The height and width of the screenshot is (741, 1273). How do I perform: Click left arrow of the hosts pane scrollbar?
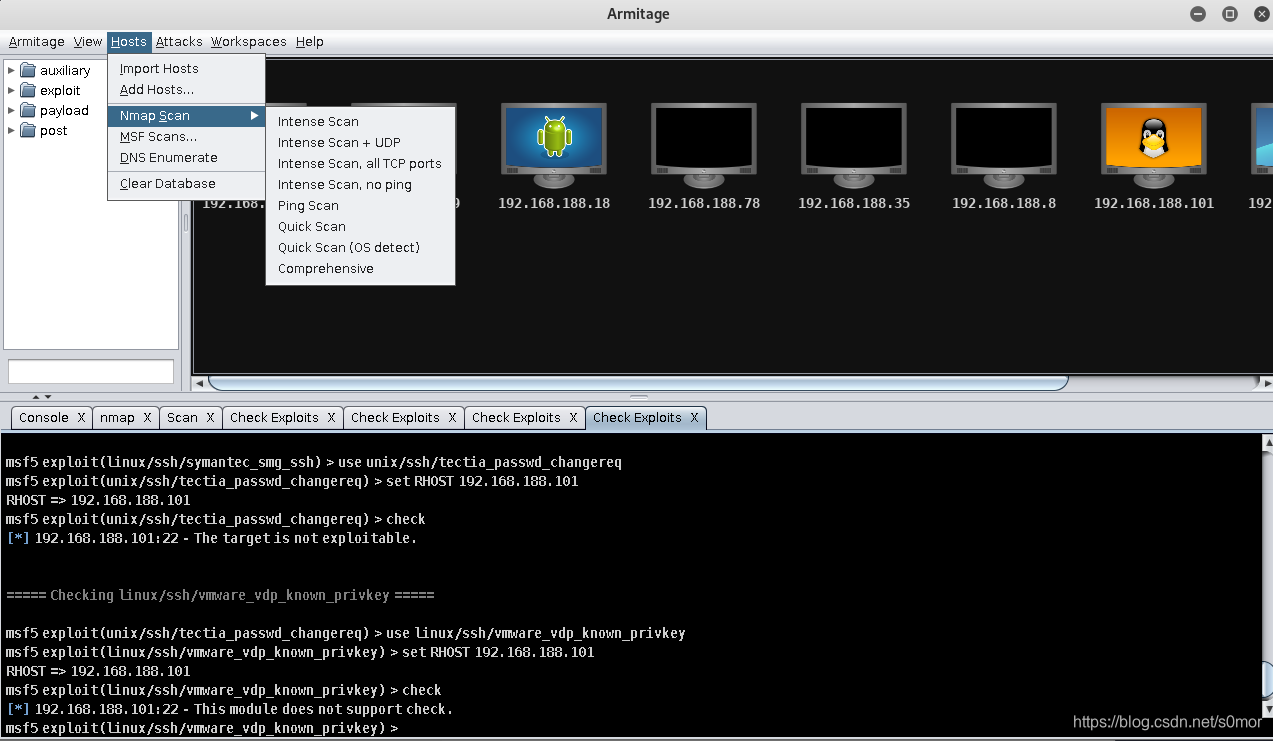pyautogui.click(x=200, y=383)
